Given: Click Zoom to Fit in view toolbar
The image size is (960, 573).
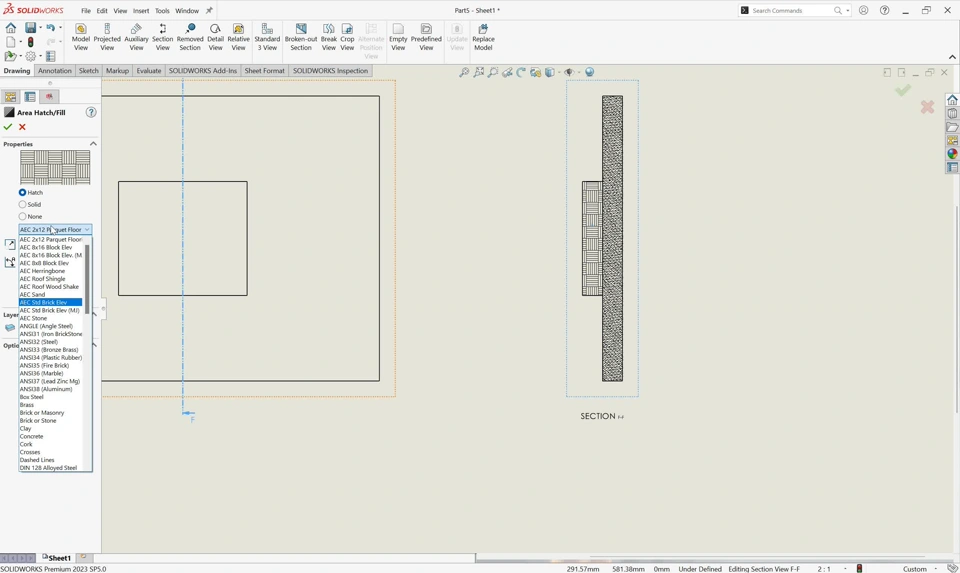Looking at the screenshot, I should coord(464,72).
